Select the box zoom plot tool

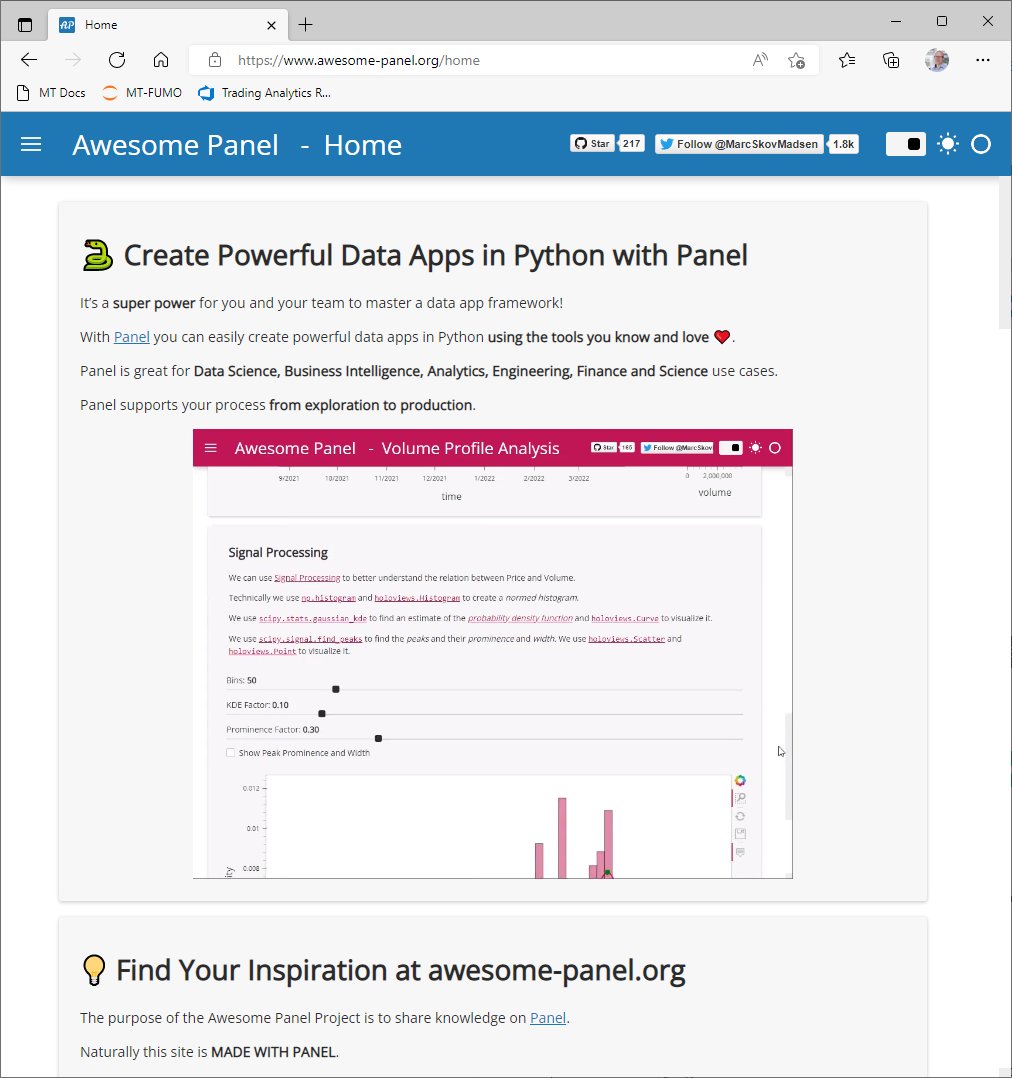coord(740,798)
